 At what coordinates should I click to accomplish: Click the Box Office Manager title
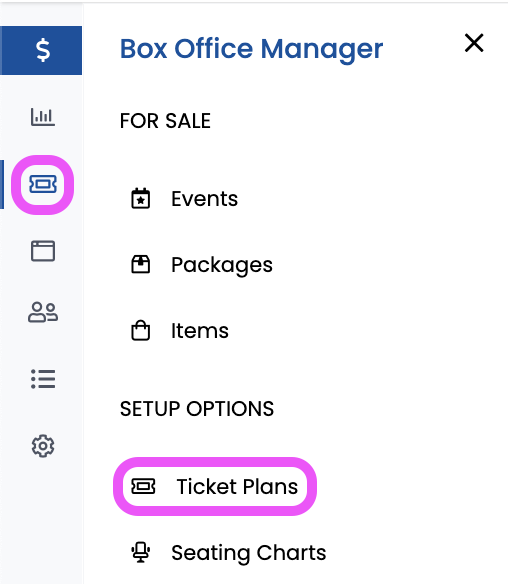click(x=251, y=50)
